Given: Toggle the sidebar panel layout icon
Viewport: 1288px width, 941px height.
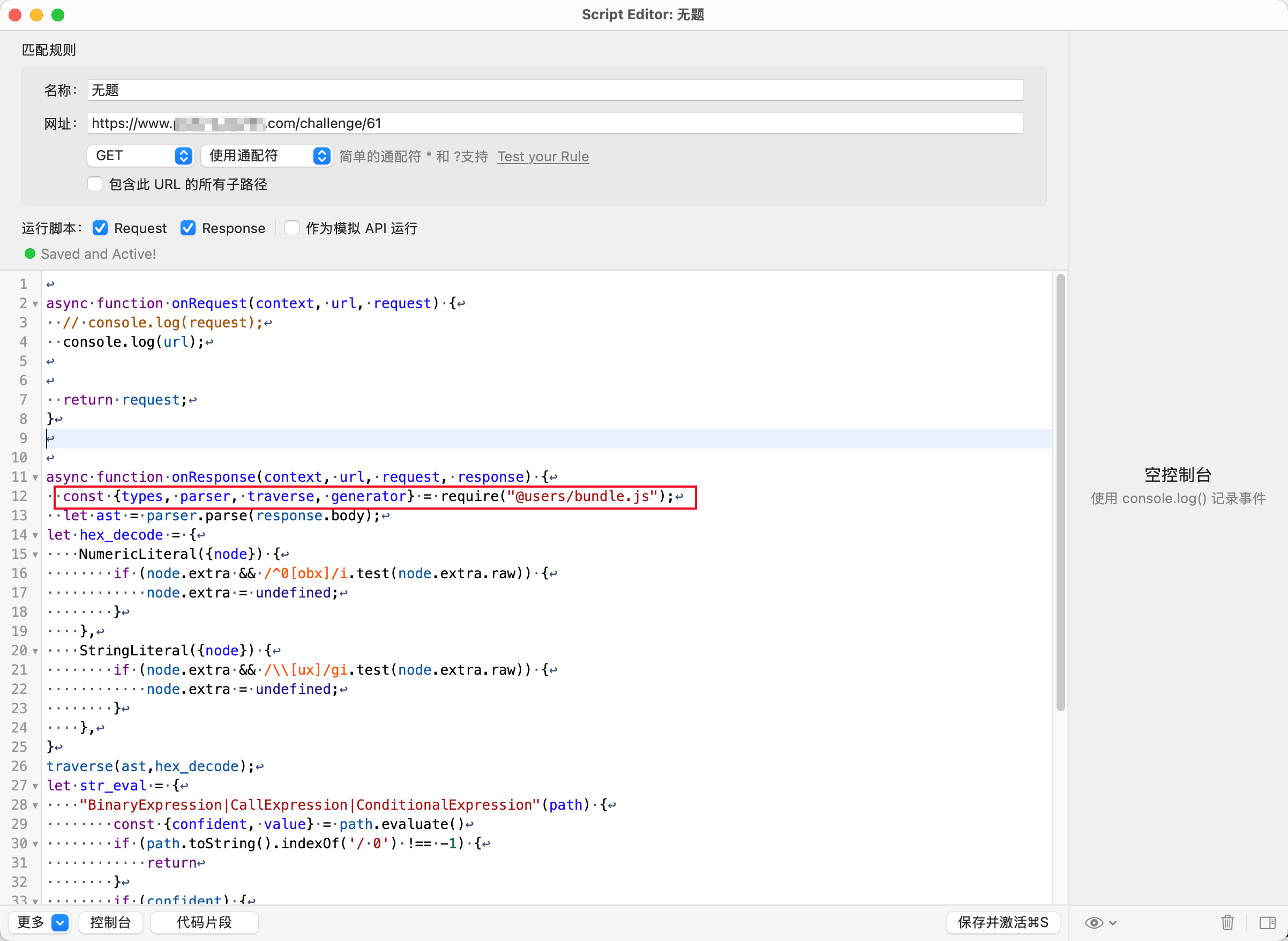Looking at the screenshot, I should 1267,922.
